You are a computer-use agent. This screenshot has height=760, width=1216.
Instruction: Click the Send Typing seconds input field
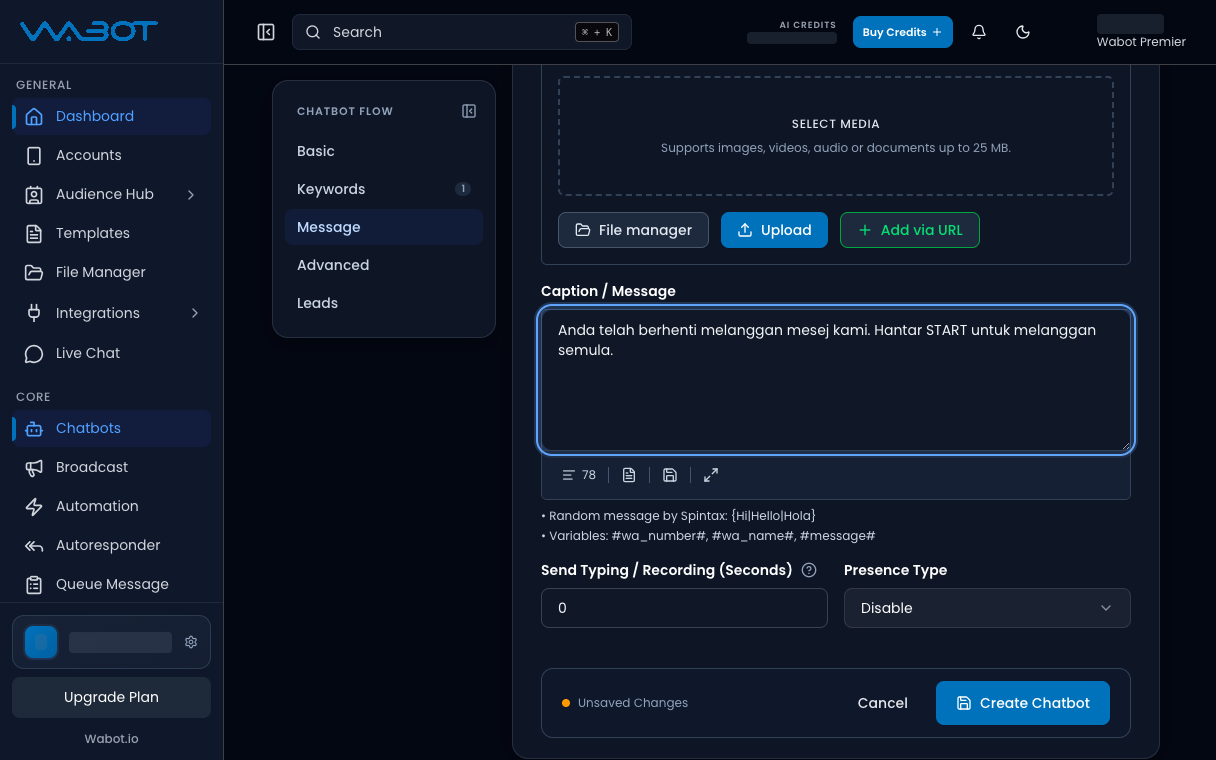(x=684, y=608)
